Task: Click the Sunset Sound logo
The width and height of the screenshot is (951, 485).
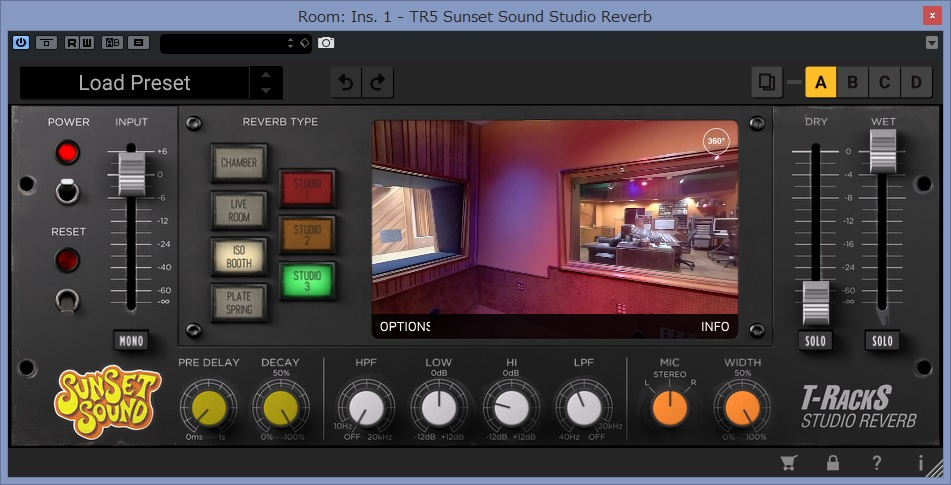Action: (107, 401)
